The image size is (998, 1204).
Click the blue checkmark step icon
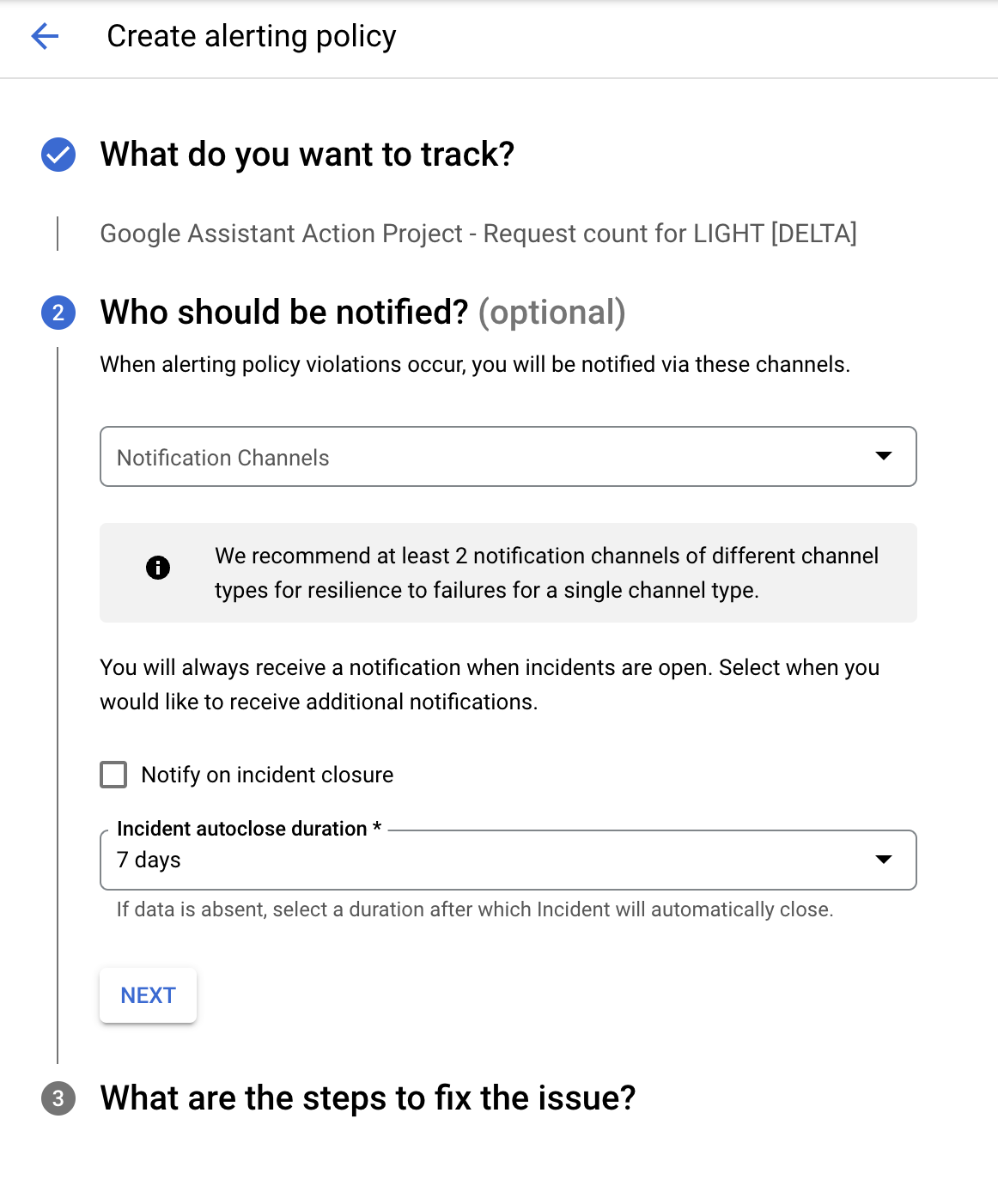58,155
